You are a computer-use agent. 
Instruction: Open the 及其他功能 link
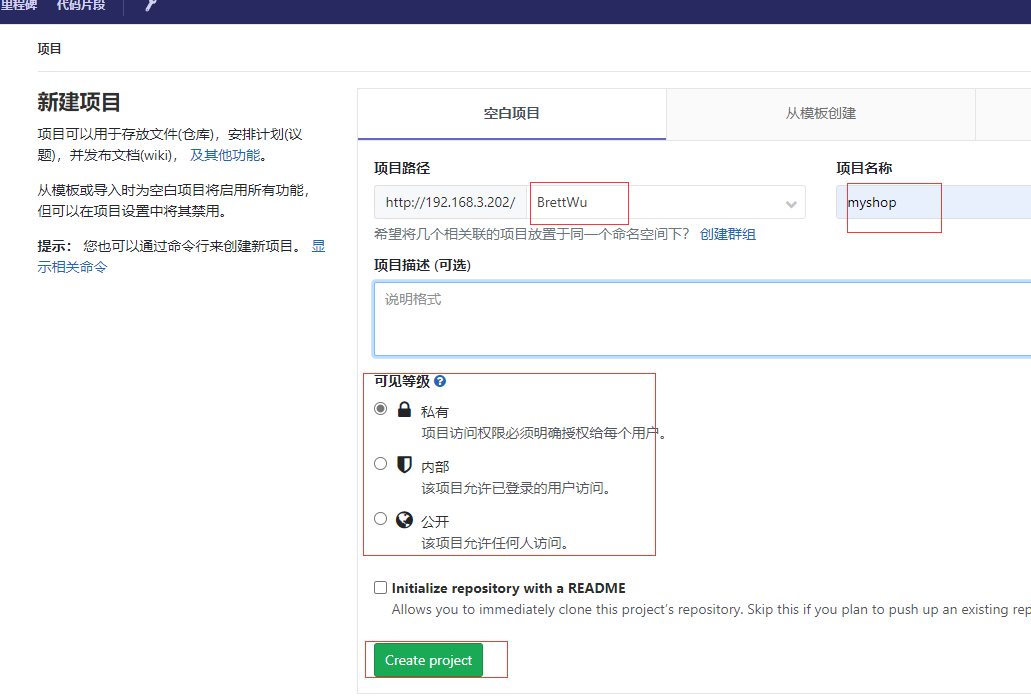pyautogui.click(x=225, y=155)
